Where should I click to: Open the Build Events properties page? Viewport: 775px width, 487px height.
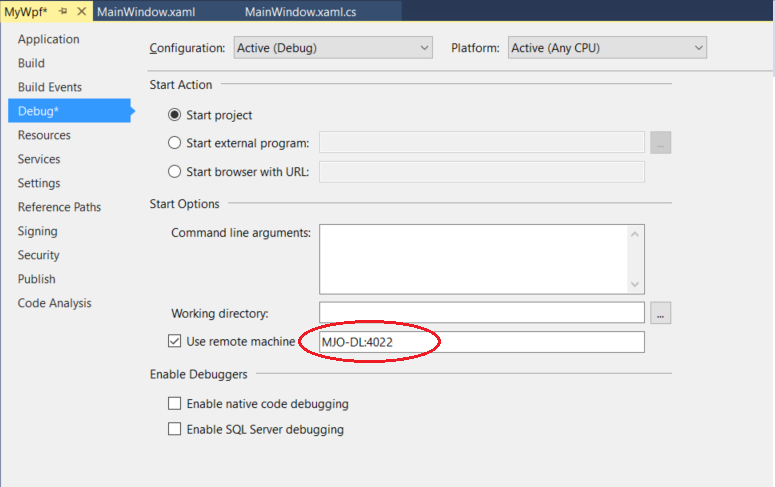tap(50, 87)
